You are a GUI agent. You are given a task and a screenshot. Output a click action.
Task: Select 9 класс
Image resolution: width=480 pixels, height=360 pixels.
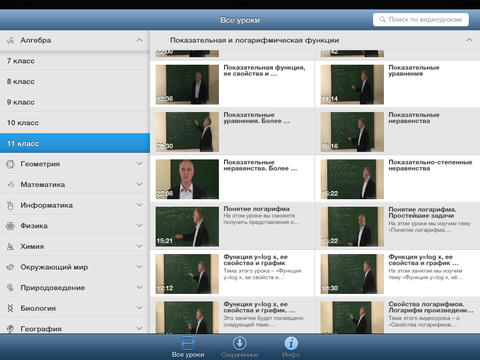pos(75,102)
